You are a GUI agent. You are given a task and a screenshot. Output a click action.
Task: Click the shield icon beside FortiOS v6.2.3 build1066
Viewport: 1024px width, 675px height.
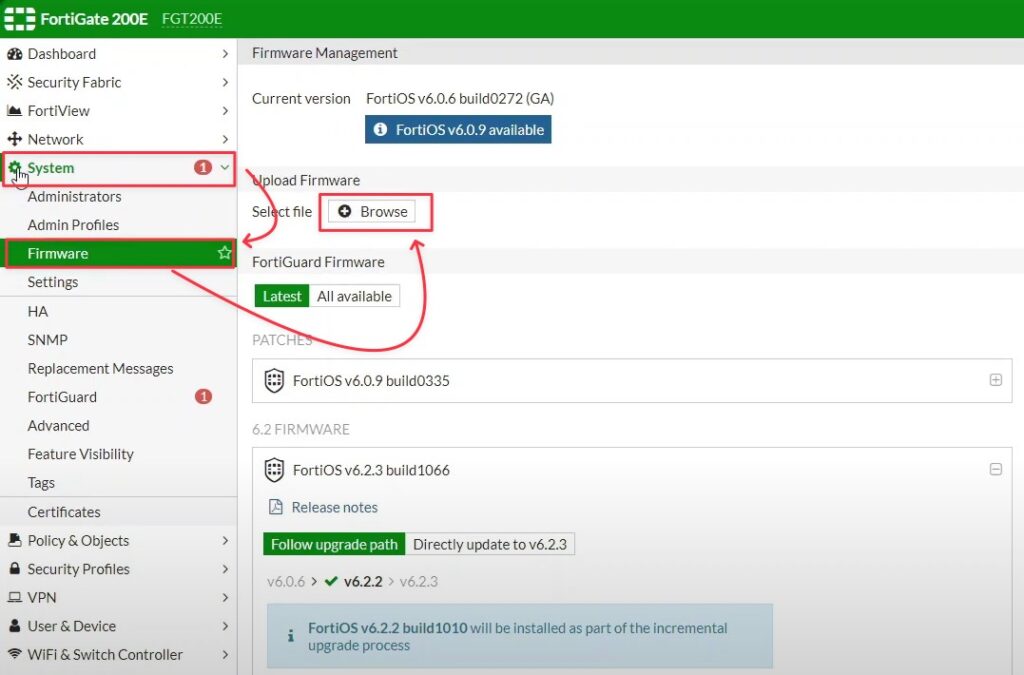coord(274,470)
